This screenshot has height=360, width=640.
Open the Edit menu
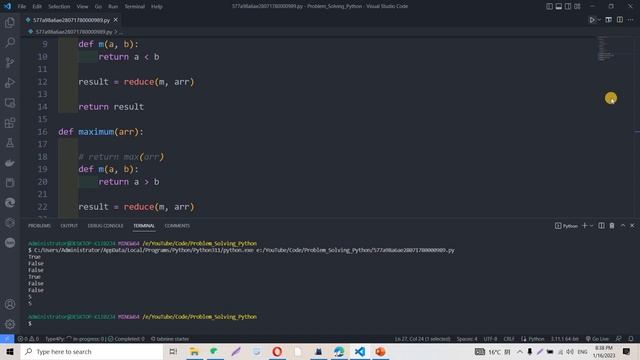point(37,7)
